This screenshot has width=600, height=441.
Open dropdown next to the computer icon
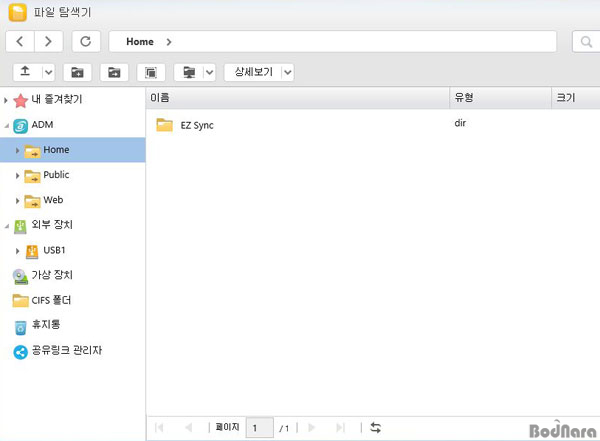click(209, 72)
